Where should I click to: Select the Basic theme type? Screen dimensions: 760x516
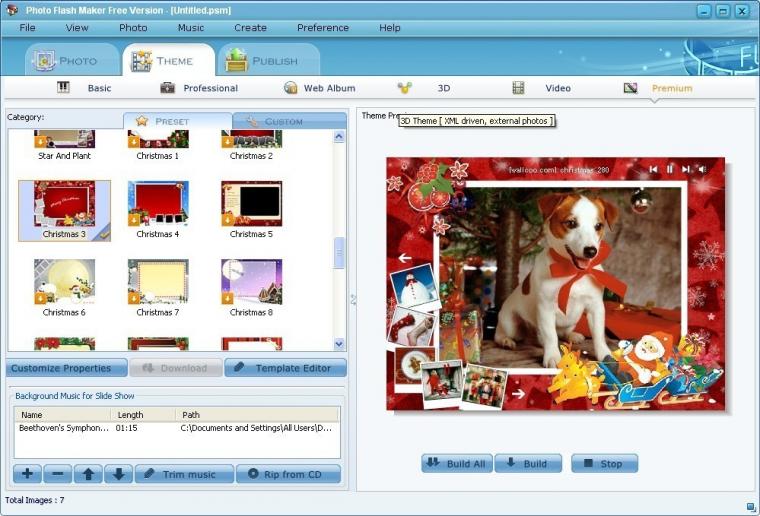point(85,88)
